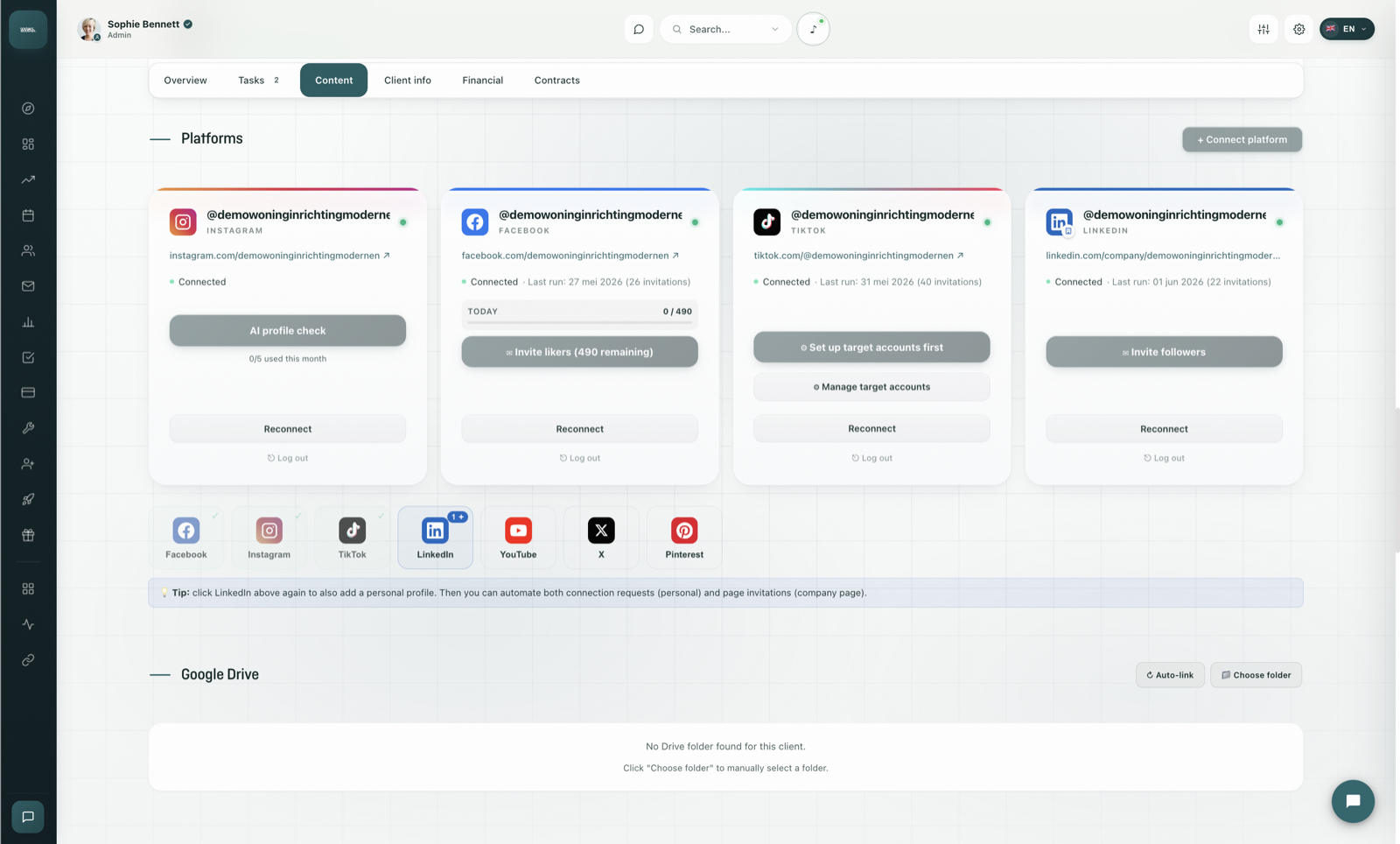Select the YouTube platform tile

(518, 538)
